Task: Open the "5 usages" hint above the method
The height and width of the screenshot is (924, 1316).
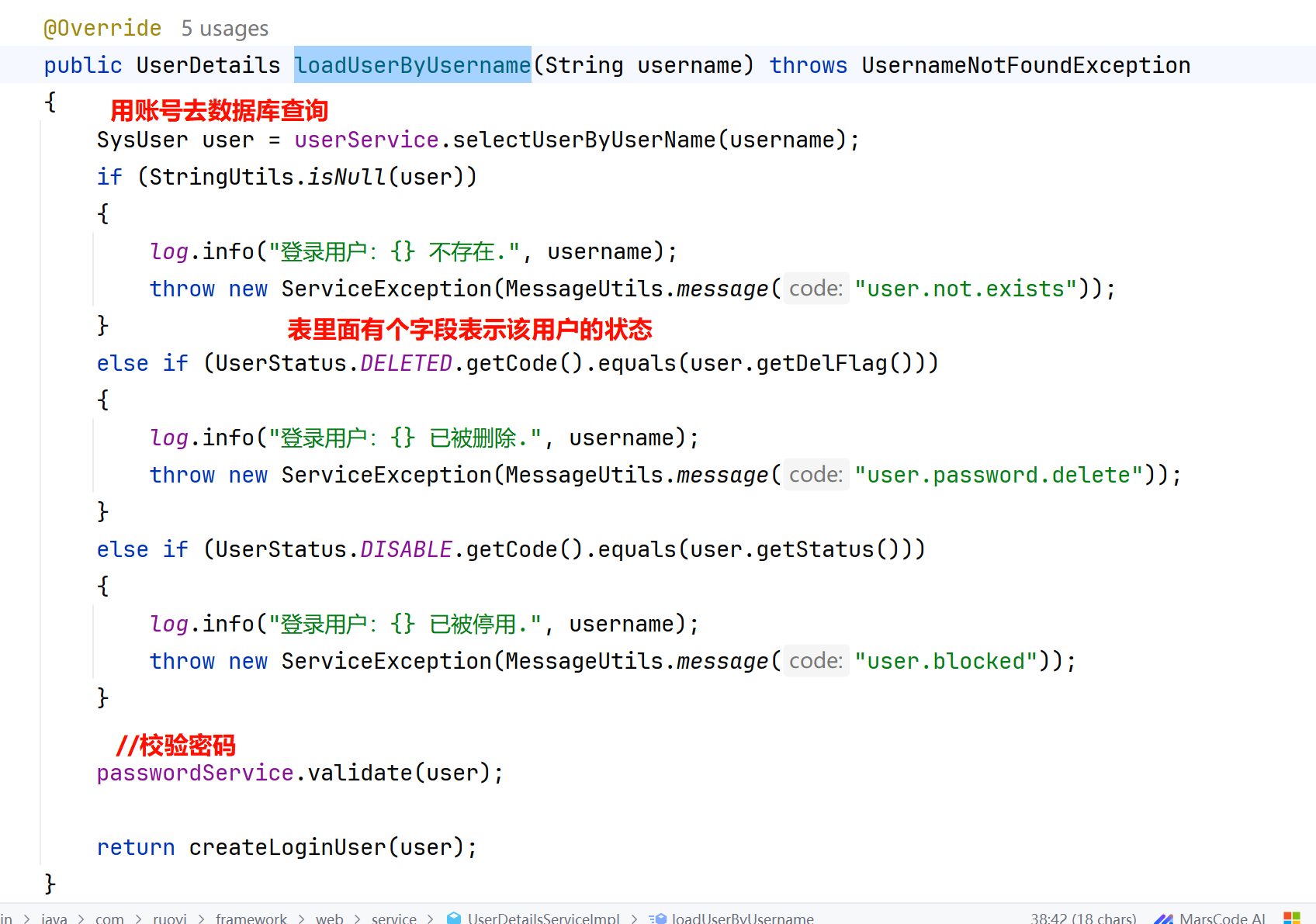Action: [x=224, y=29]
